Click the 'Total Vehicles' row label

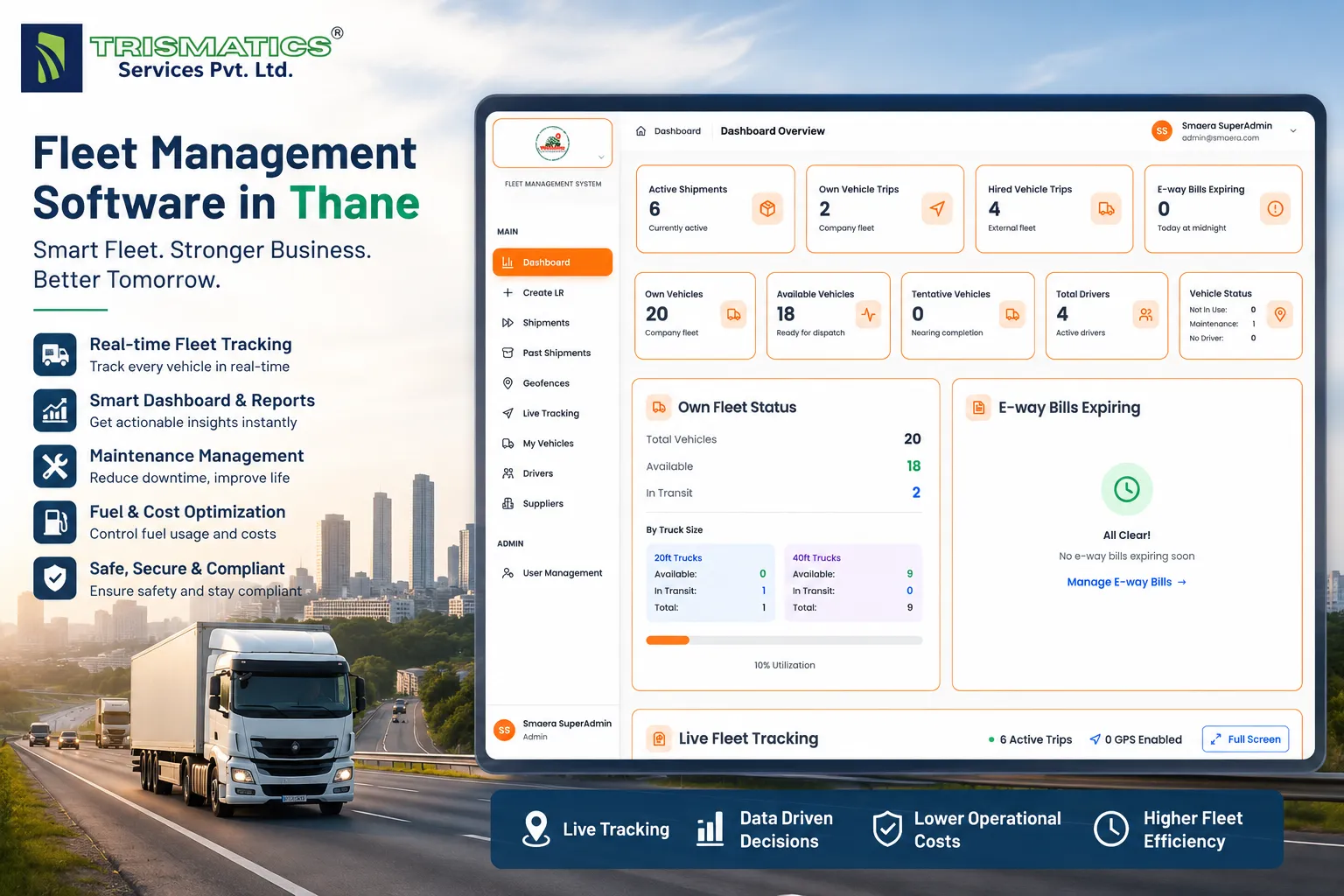682,439
